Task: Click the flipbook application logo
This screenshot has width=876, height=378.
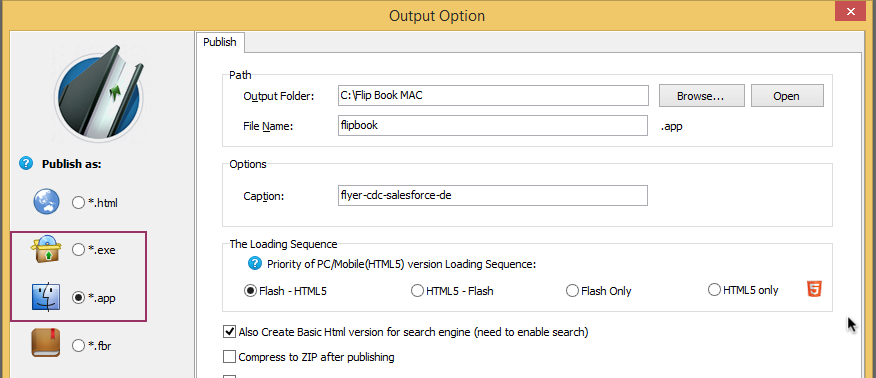Action: tap(101, 93)
